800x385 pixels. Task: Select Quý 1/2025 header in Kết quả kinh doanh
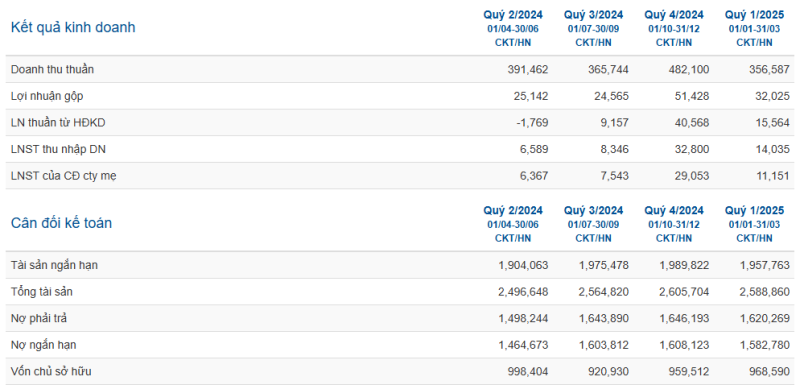coord(754,14)
